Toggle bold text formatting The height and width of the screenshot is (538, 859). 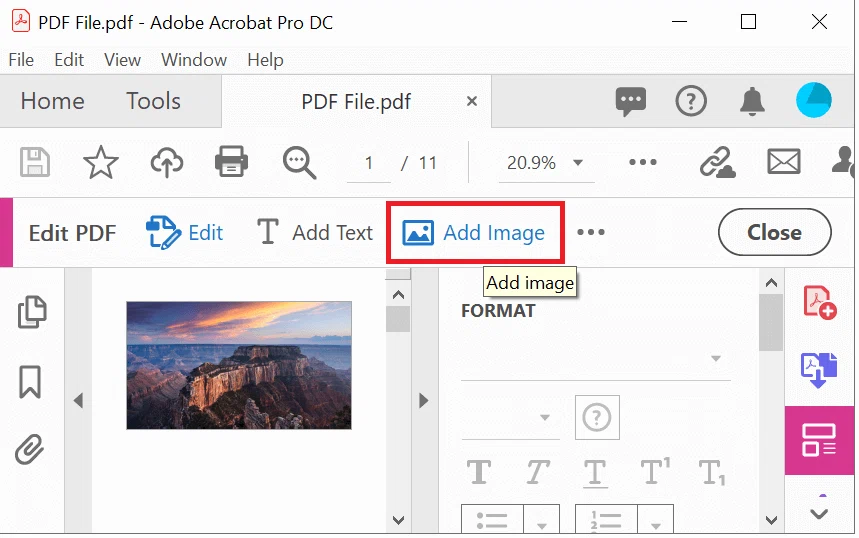[x=479, y=472]
